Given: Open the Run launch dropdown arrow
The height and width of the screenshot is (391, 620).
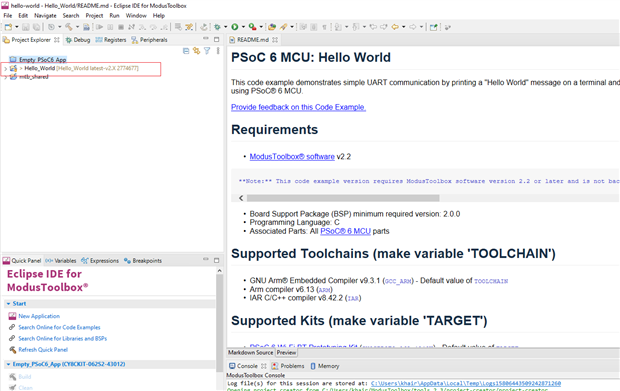Looking at the screenshot, I should point(243,27).
